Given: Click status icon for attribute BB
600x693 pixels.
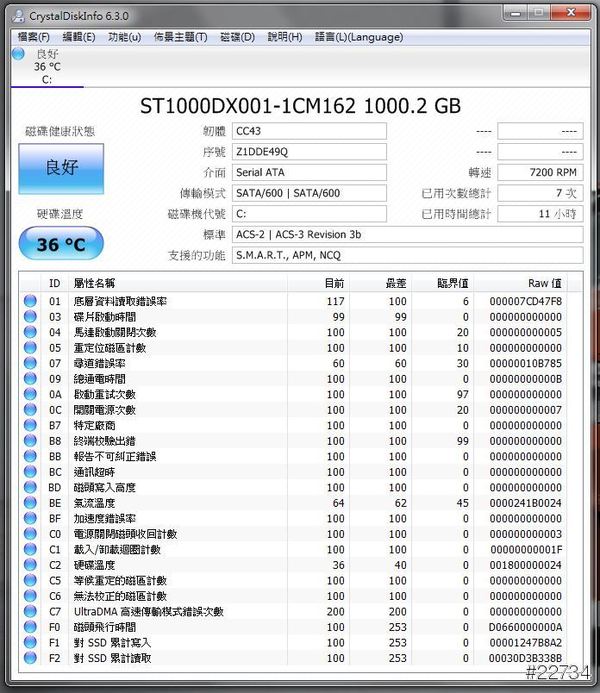Looking at the screenshot, I should 30,456.
